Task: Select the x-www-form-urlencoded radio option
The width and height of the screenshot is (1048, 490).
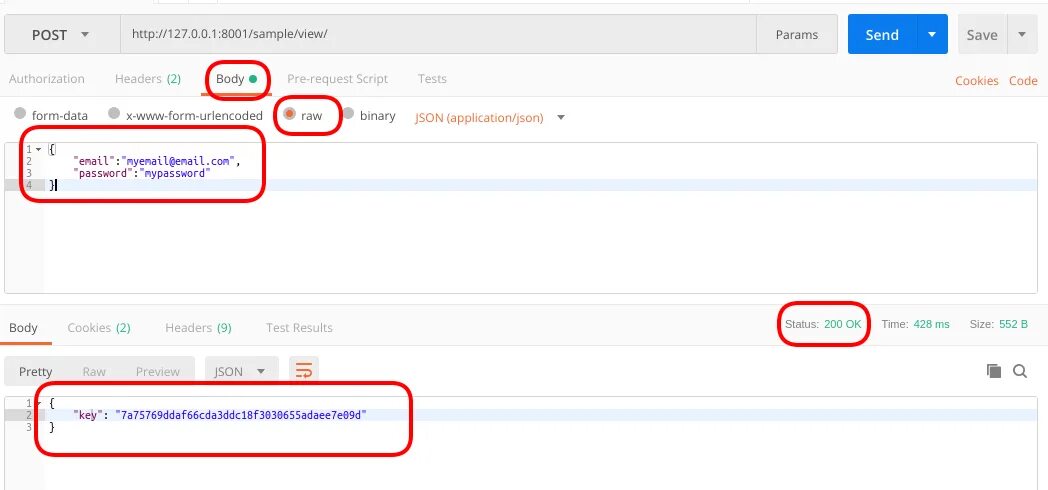Action: click(114, 114)
